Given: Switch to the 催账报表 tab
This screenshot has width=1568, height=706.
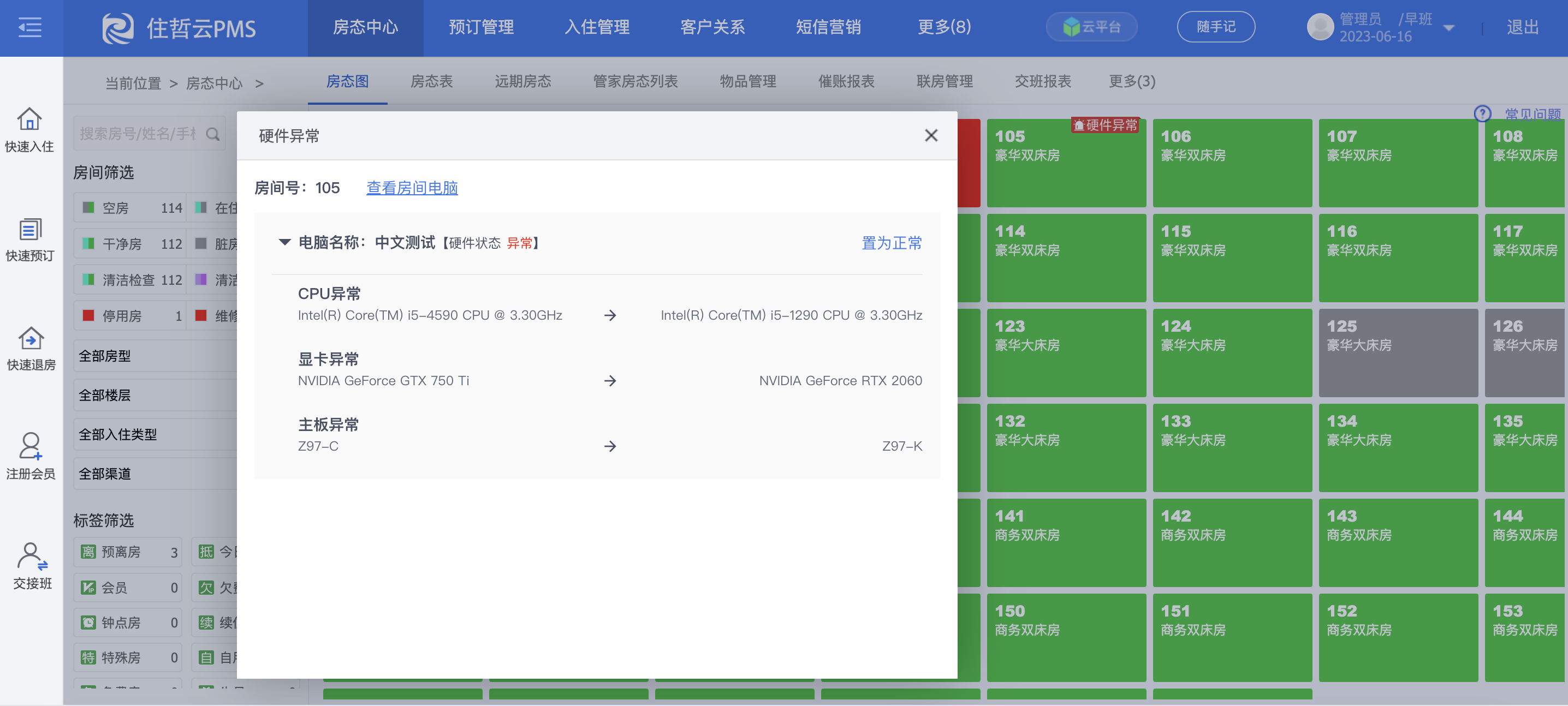Looking at the screenshot, I should (x=846, y=81).
